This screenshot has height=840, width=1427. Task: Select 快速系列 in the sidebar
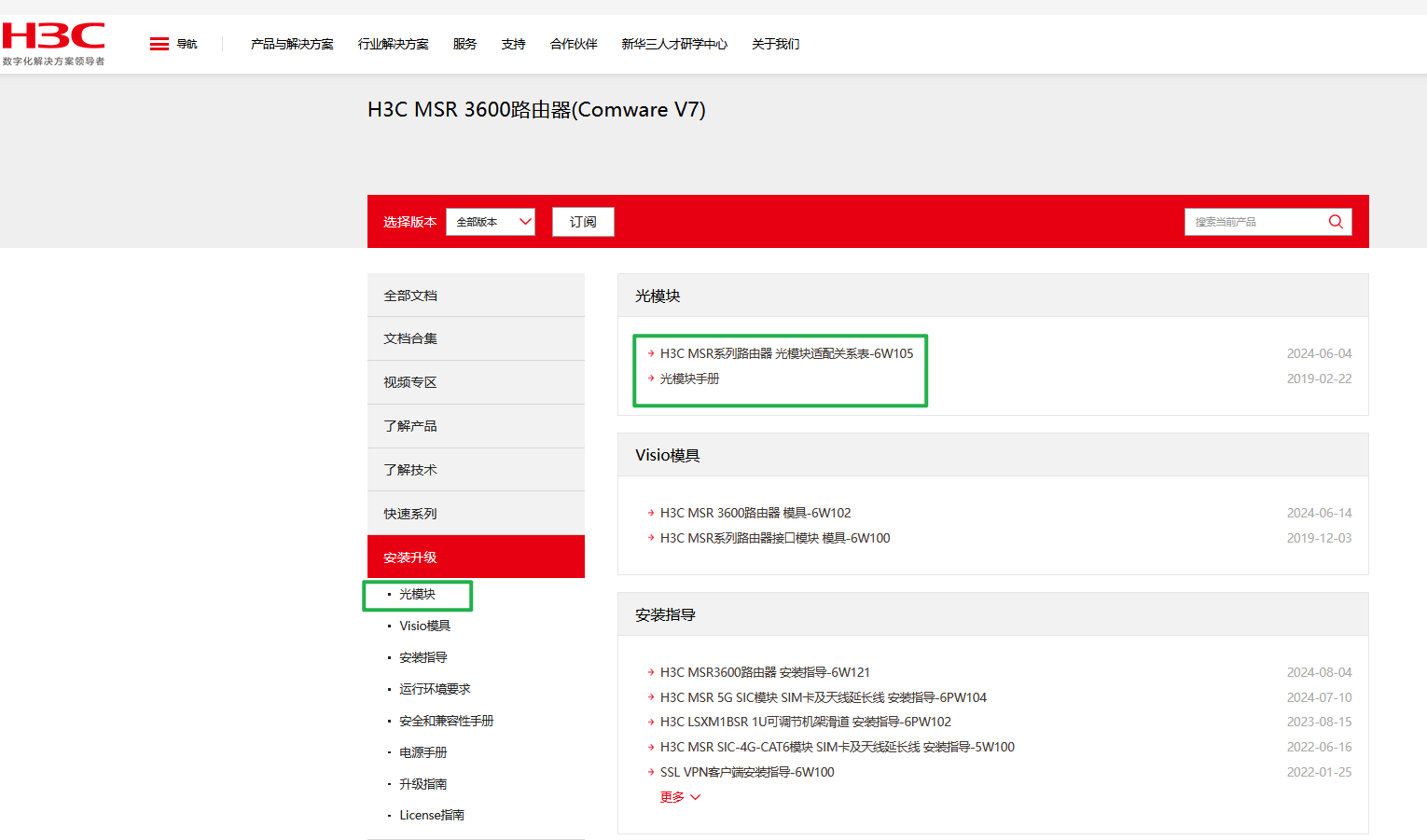coord(476,514)
